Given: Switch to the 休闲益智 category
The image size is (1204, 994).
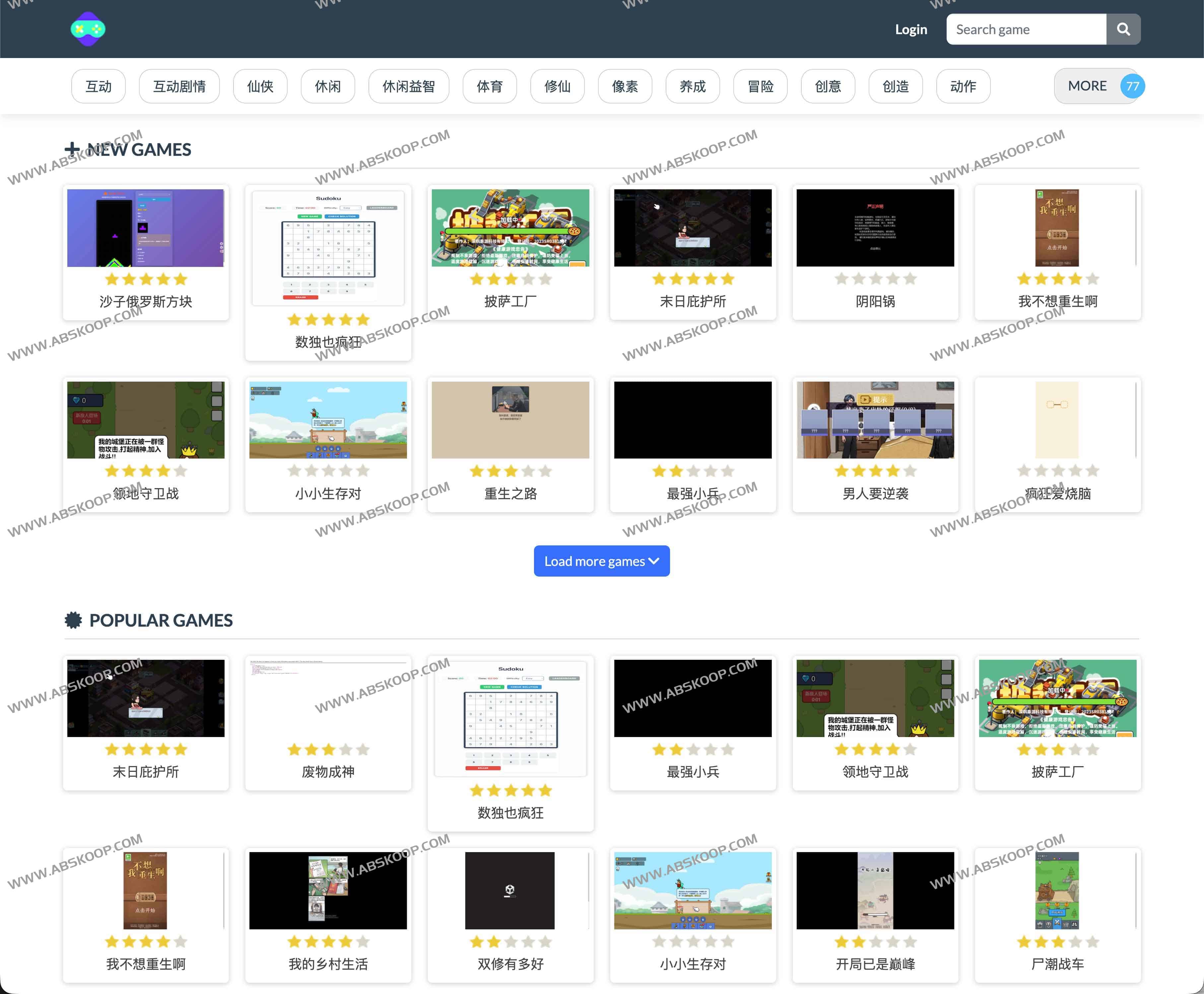Looking at the screenshot, I should (408, 86).
